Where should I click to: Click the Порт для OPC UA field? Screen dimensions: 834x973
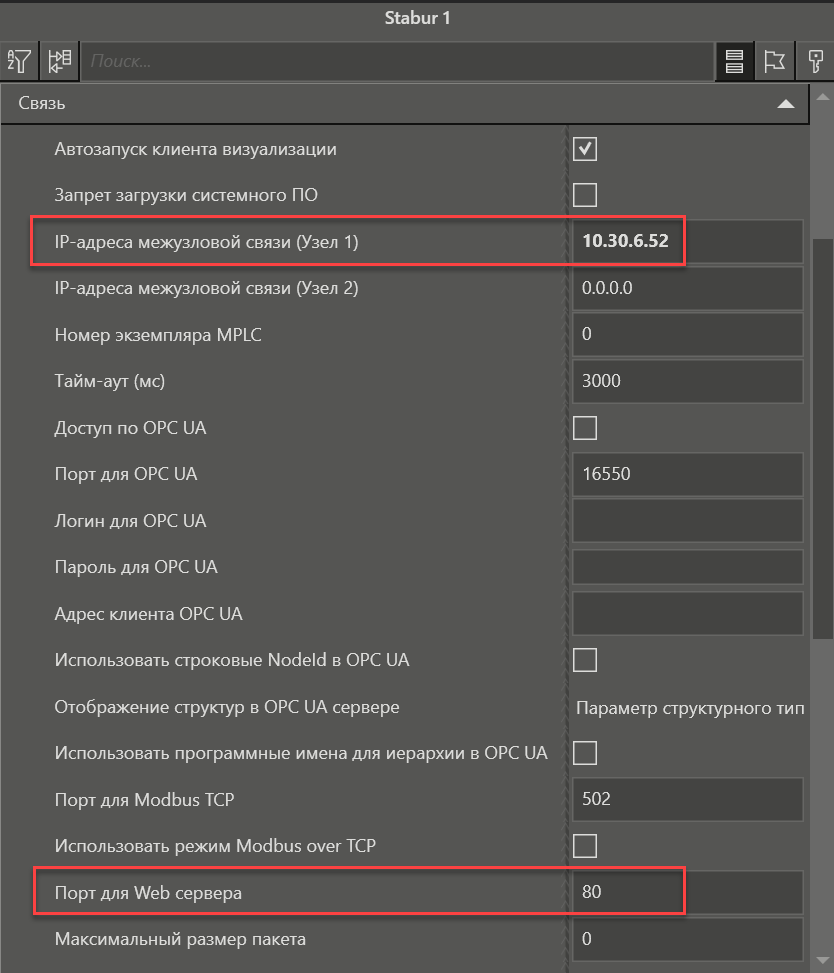688,474
